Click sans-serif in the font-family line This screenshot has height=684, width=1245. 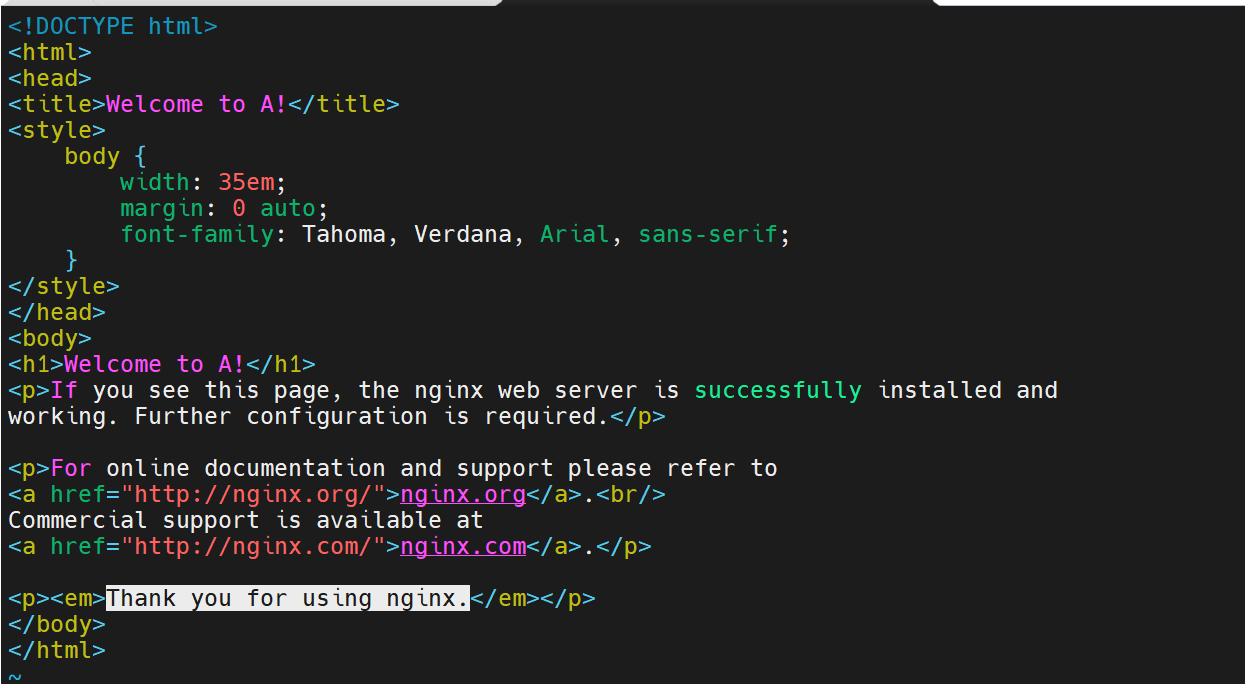[708, 234]
